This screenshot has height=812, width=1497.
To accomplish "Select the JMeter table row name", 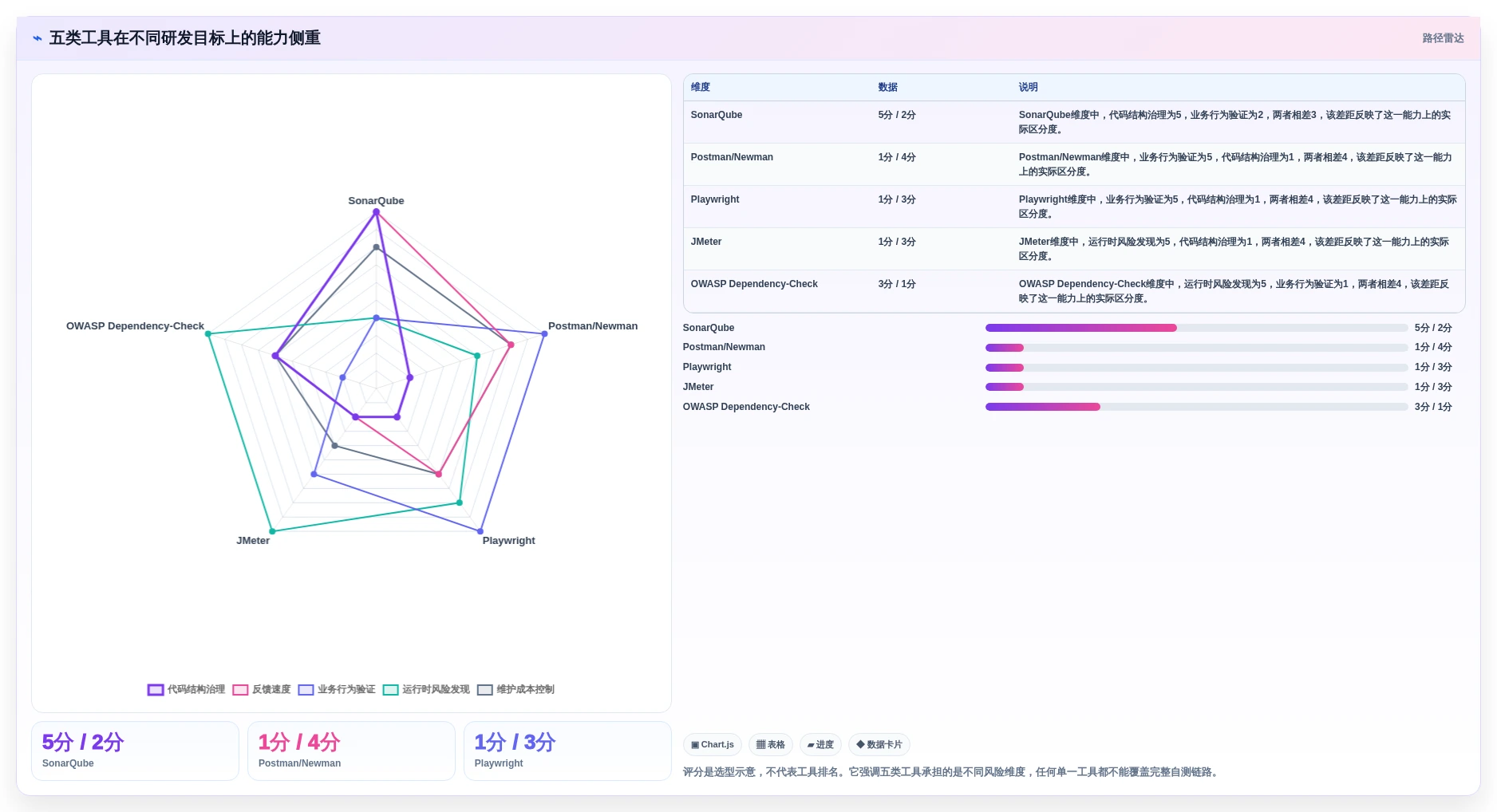I will tap(706, 242).
